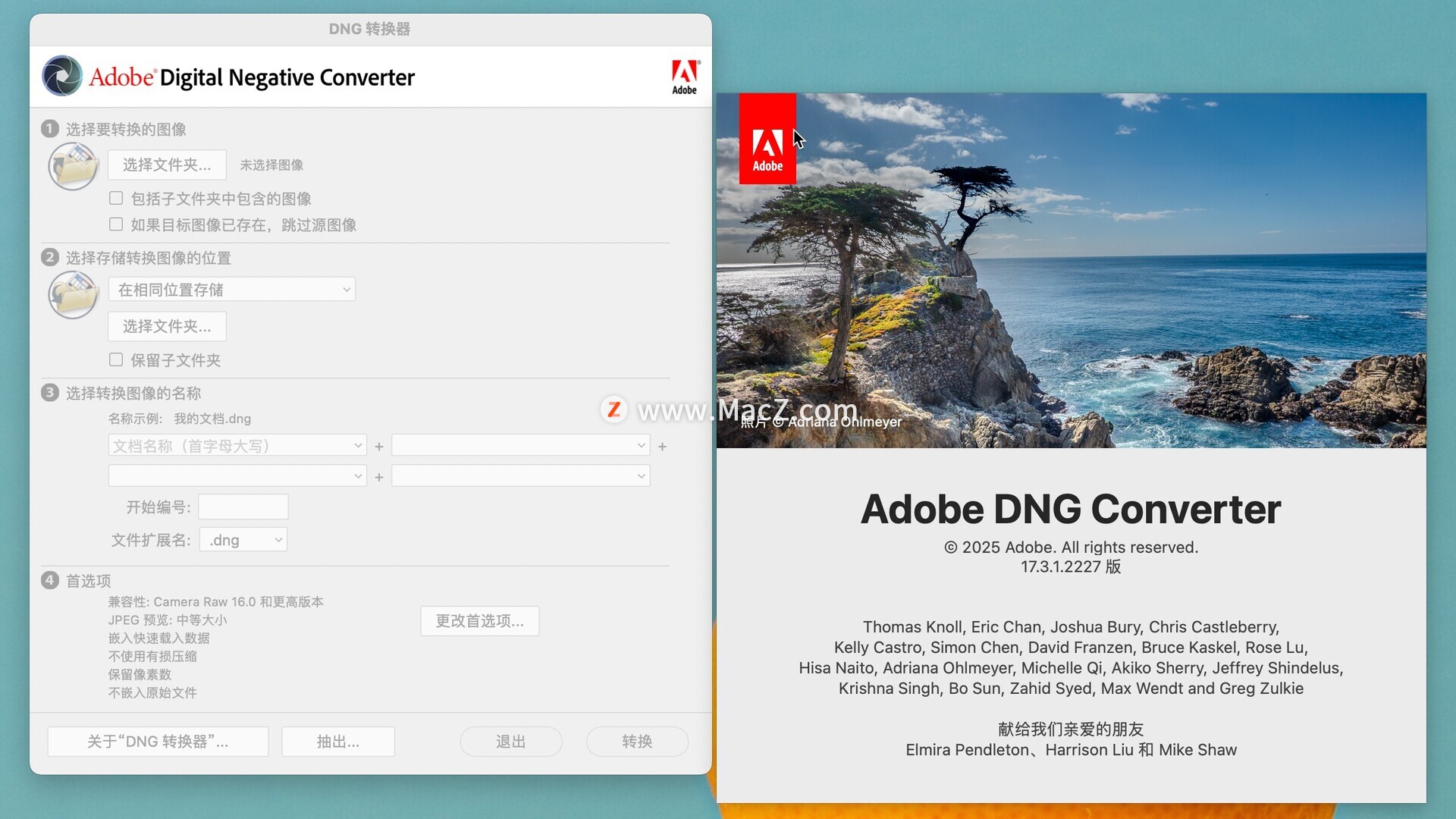Image resolution: width=1456 pixels, height=819 pixels.
Task: Click the source images folder icon
Action: [x=74, y=166]
